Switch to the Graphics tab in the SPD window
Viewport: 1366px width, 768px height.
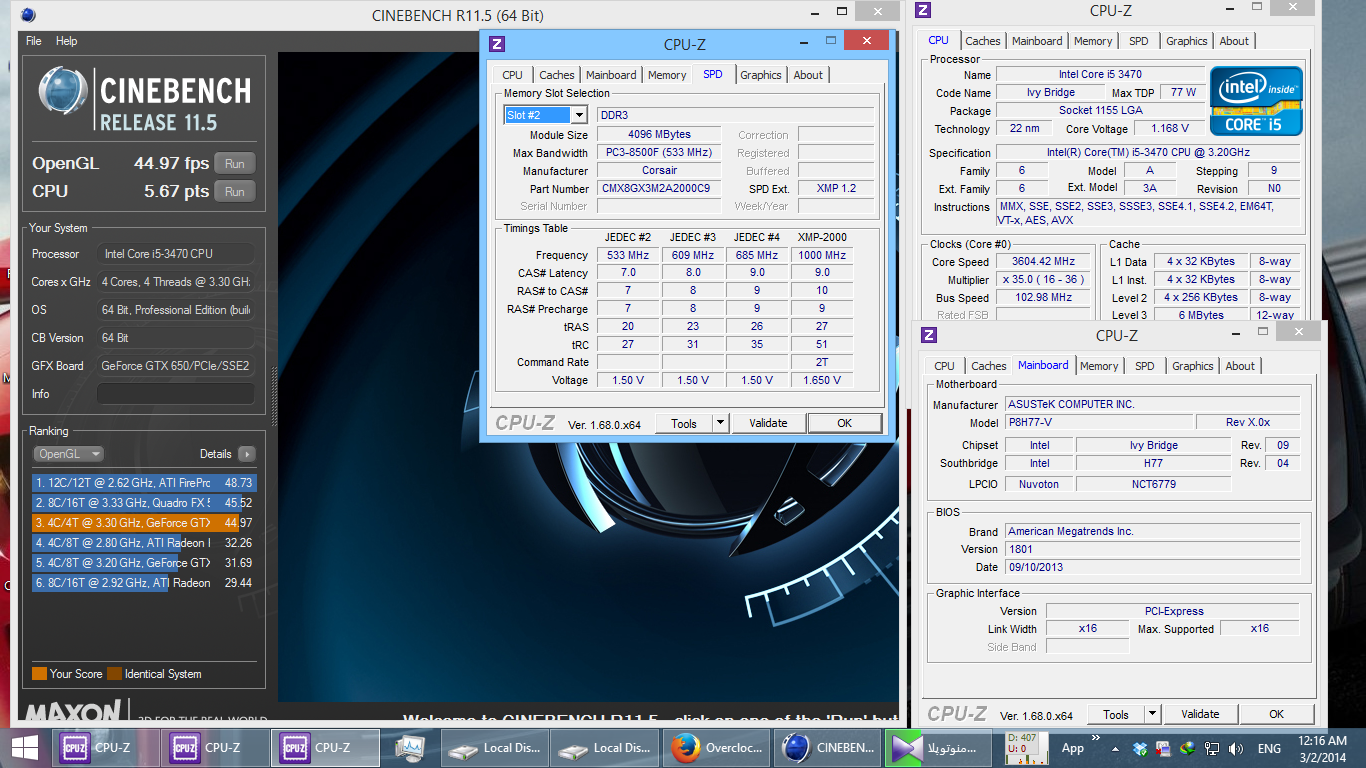point(761,75)
